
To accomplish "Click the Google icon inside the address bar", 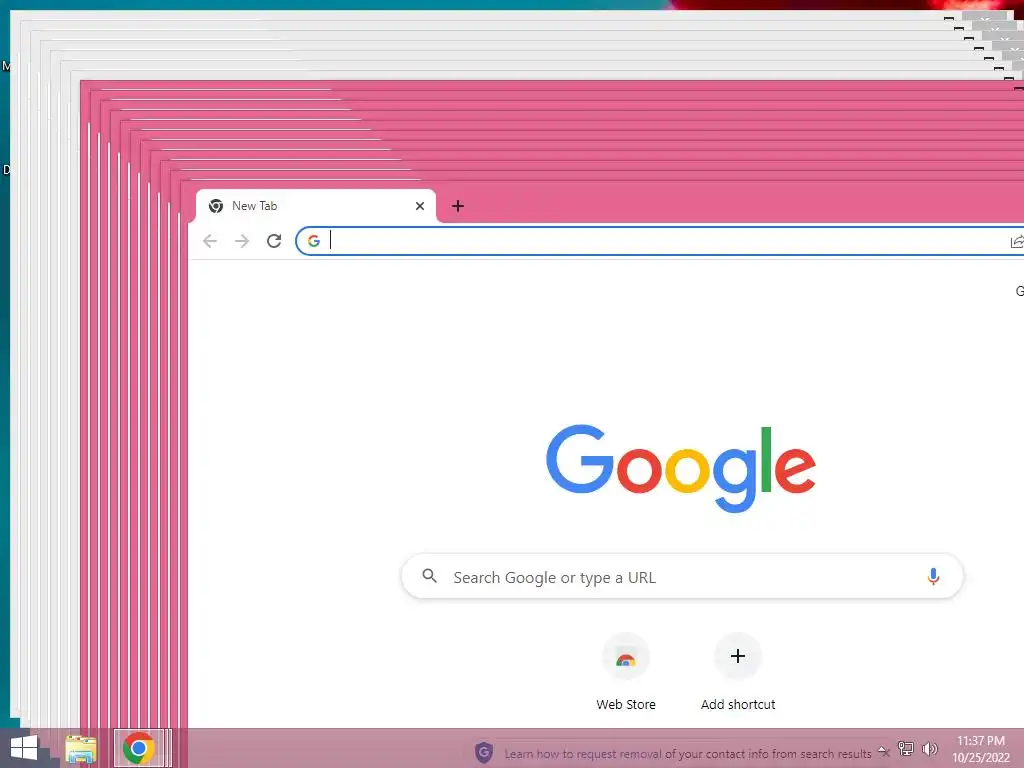I will point(314,241).
